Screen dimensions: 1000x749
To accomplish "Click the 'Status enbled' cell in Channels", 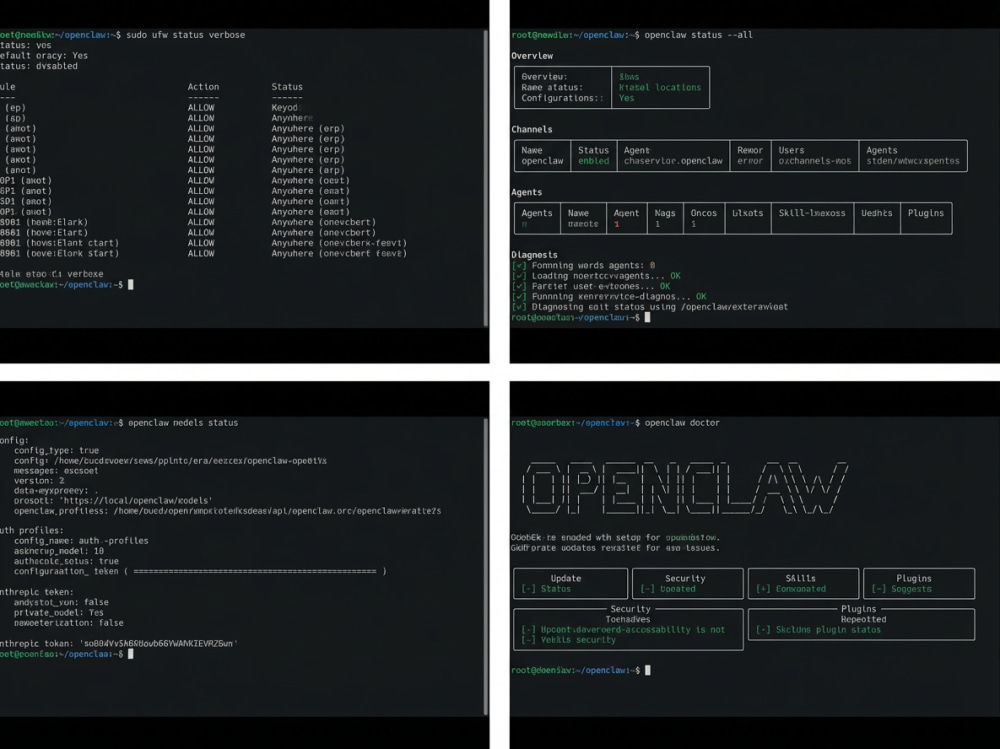I will point(594,156).
